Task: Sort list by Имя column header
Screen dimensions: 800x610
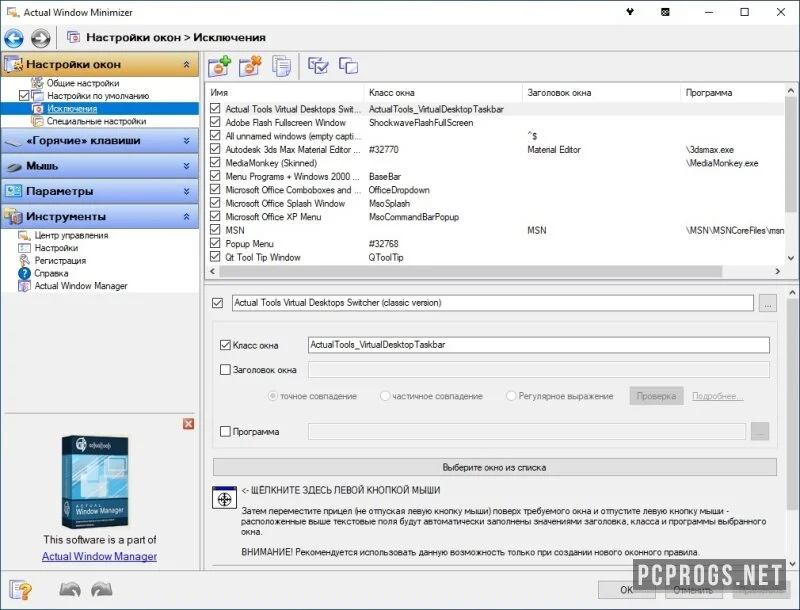Action: pyautogui.click(x=285, y=93)
